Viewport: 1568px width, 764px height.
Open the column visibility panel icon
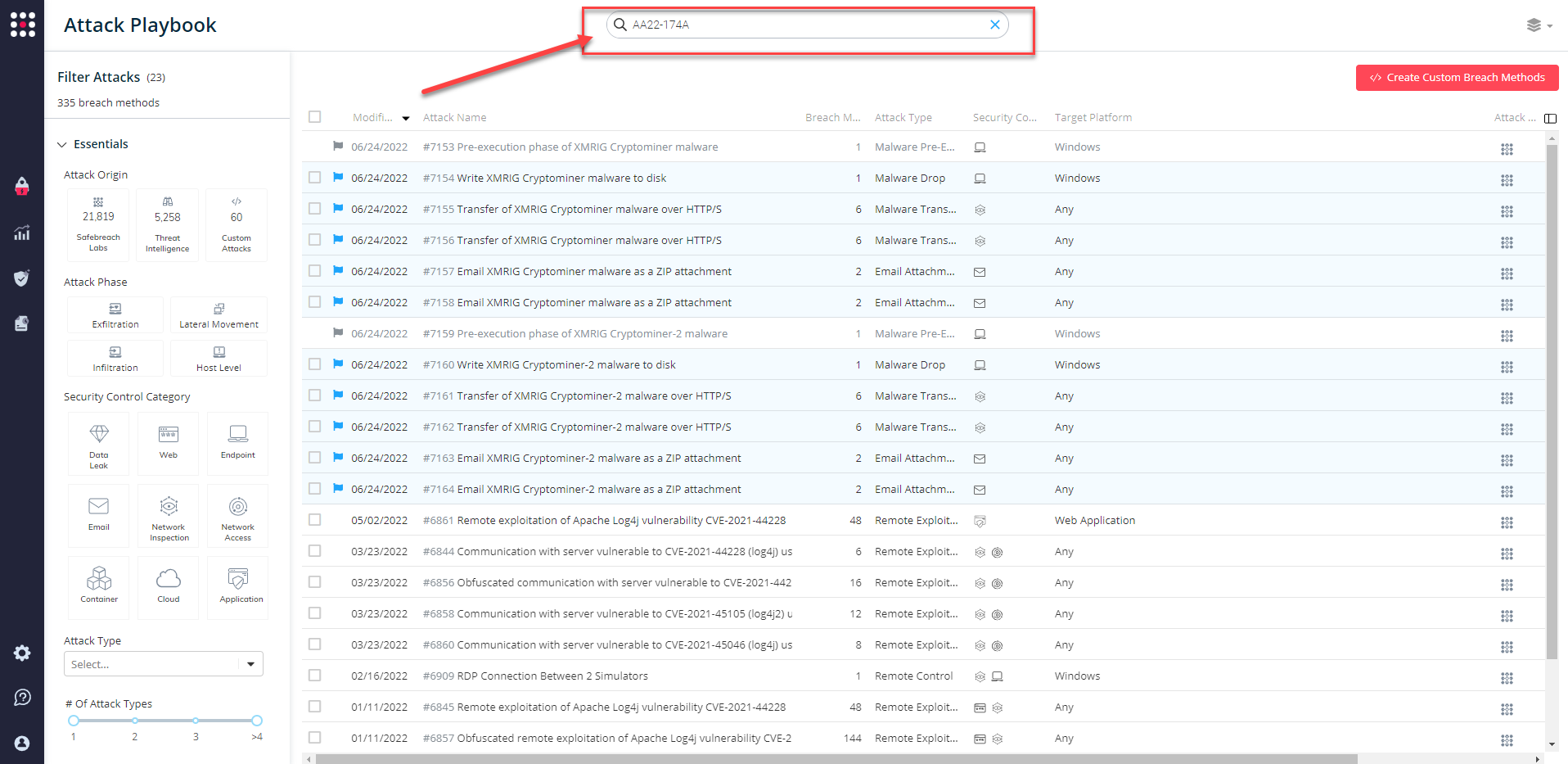[x=1551, y=118]
